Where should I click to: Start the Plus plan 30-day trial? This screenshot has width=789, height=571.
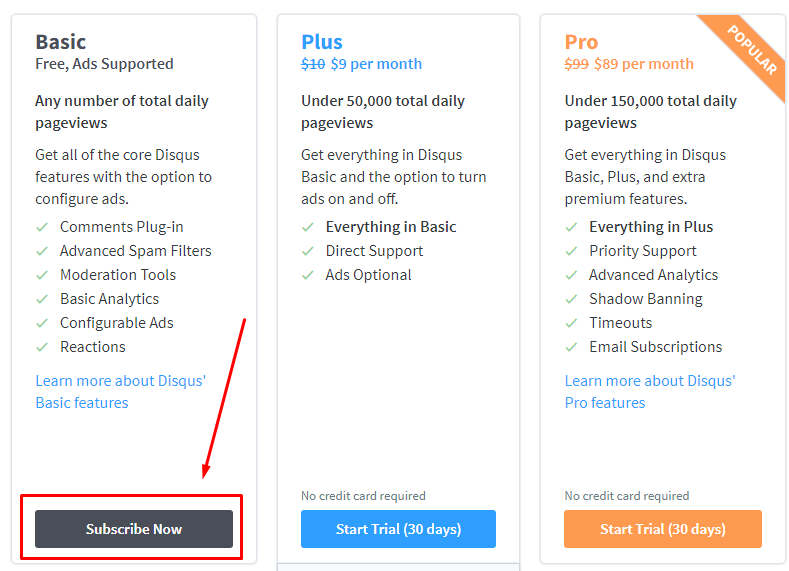(x=398, y=529)
